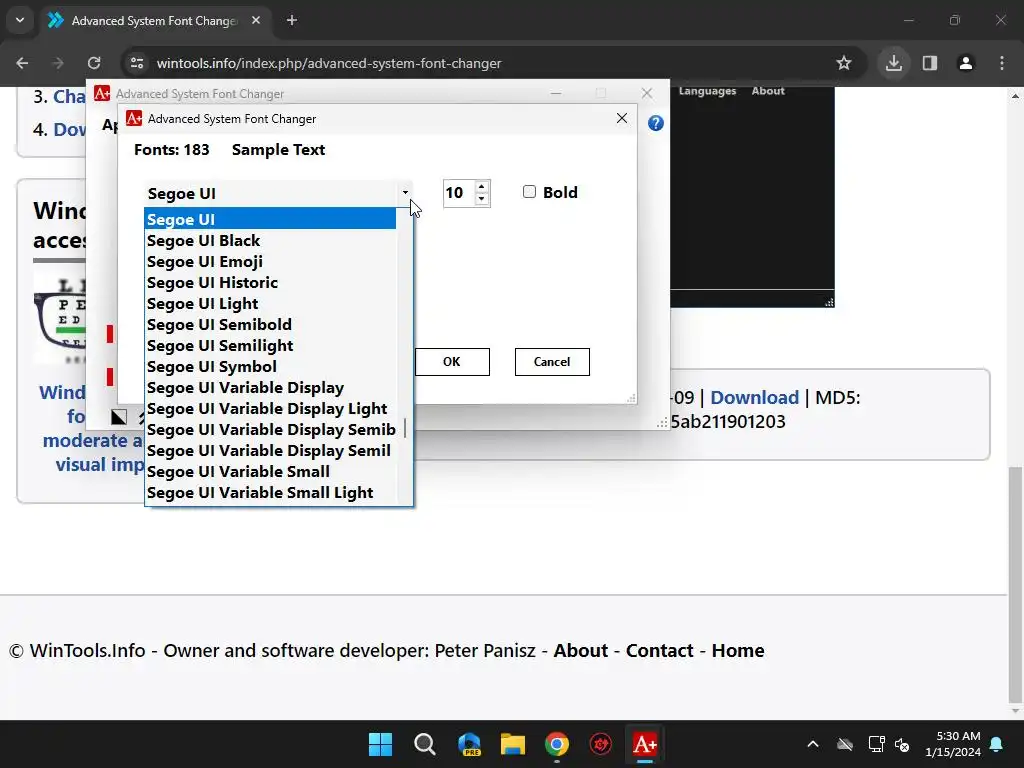Choose Segoe UI Variable Small Light

(270, 492)
